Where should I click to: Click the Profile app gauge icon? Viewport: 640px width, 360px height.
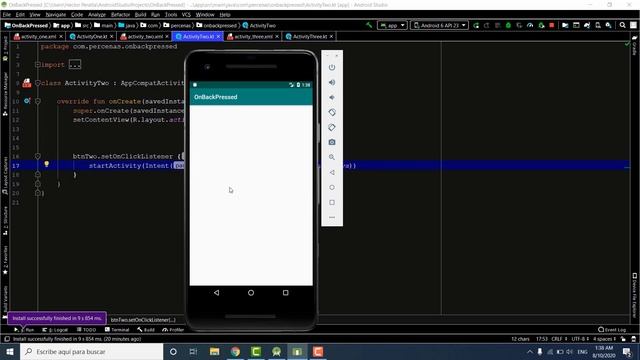(x=530, y=25)
